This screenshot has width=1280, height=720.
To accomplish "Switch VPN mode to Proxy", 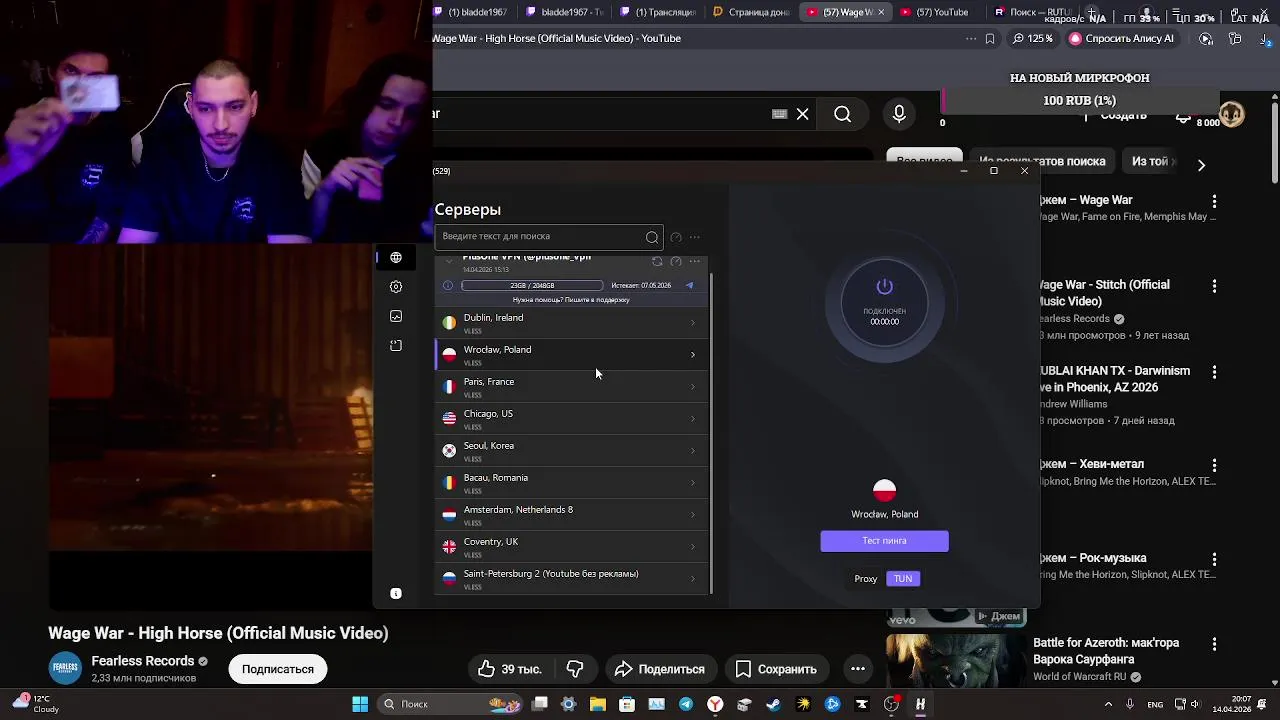I will pos(866,579).
